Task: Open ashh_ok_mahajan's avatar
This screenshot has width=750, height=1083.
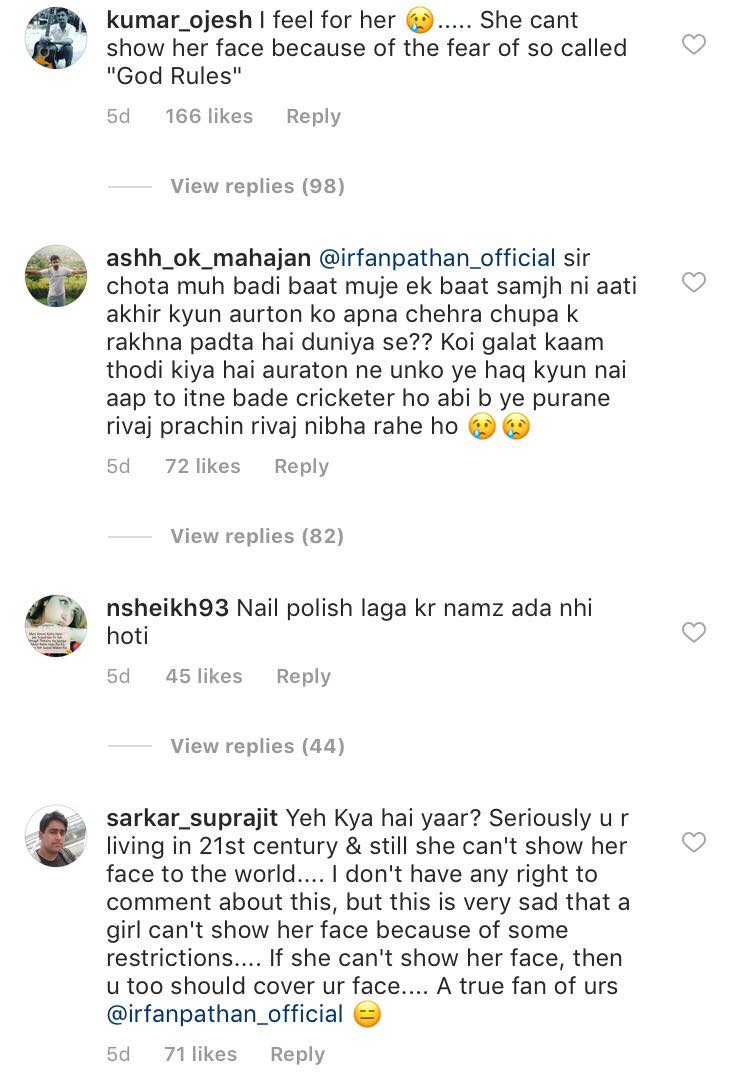Action: point(56,275)
